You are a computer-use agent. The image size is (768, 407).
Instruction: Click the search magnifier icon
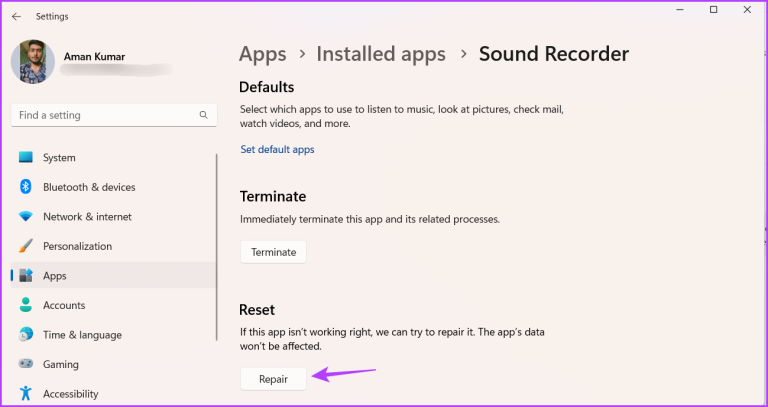pyautogui.click(x=204, y=115)
